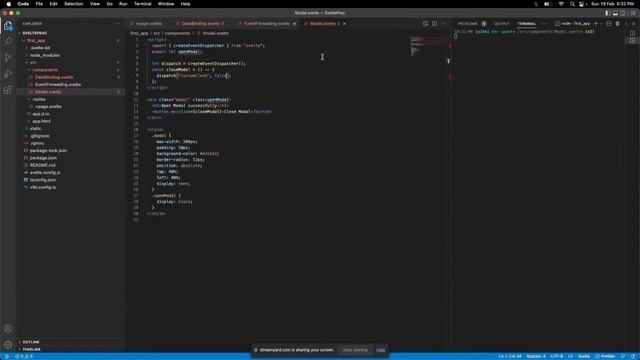The height and width of the screenshot is (360, 640).
Task: Open the Terminal menu in menu bar
Action: tap(142, 4)
